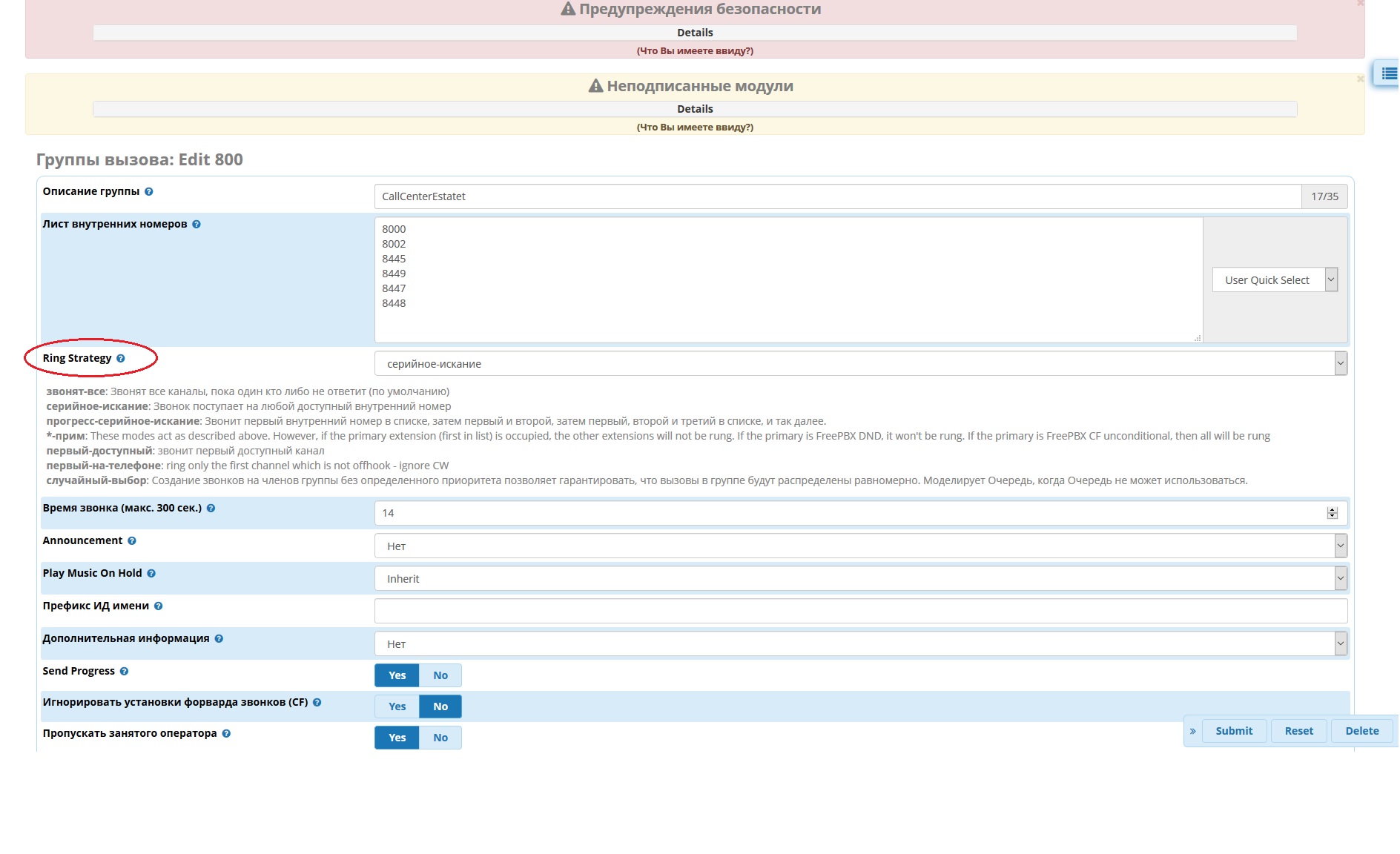Click the Ring Strategy help icon
This screenshot has height=854, width=1400.
click(x=121, y=359)
